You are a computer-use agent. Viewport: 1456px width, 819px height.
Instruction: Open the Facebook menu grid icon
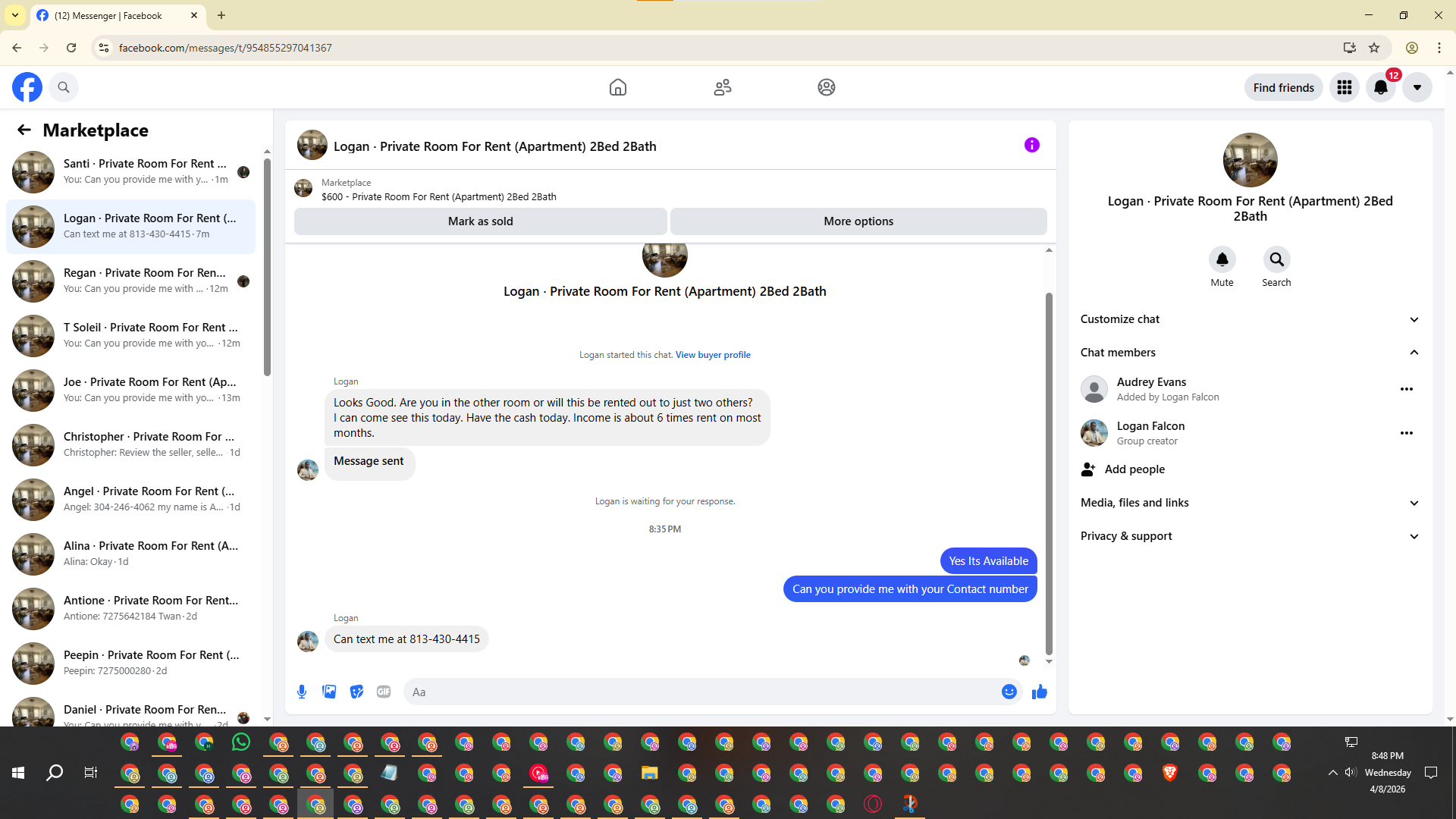click(1344, 87)
